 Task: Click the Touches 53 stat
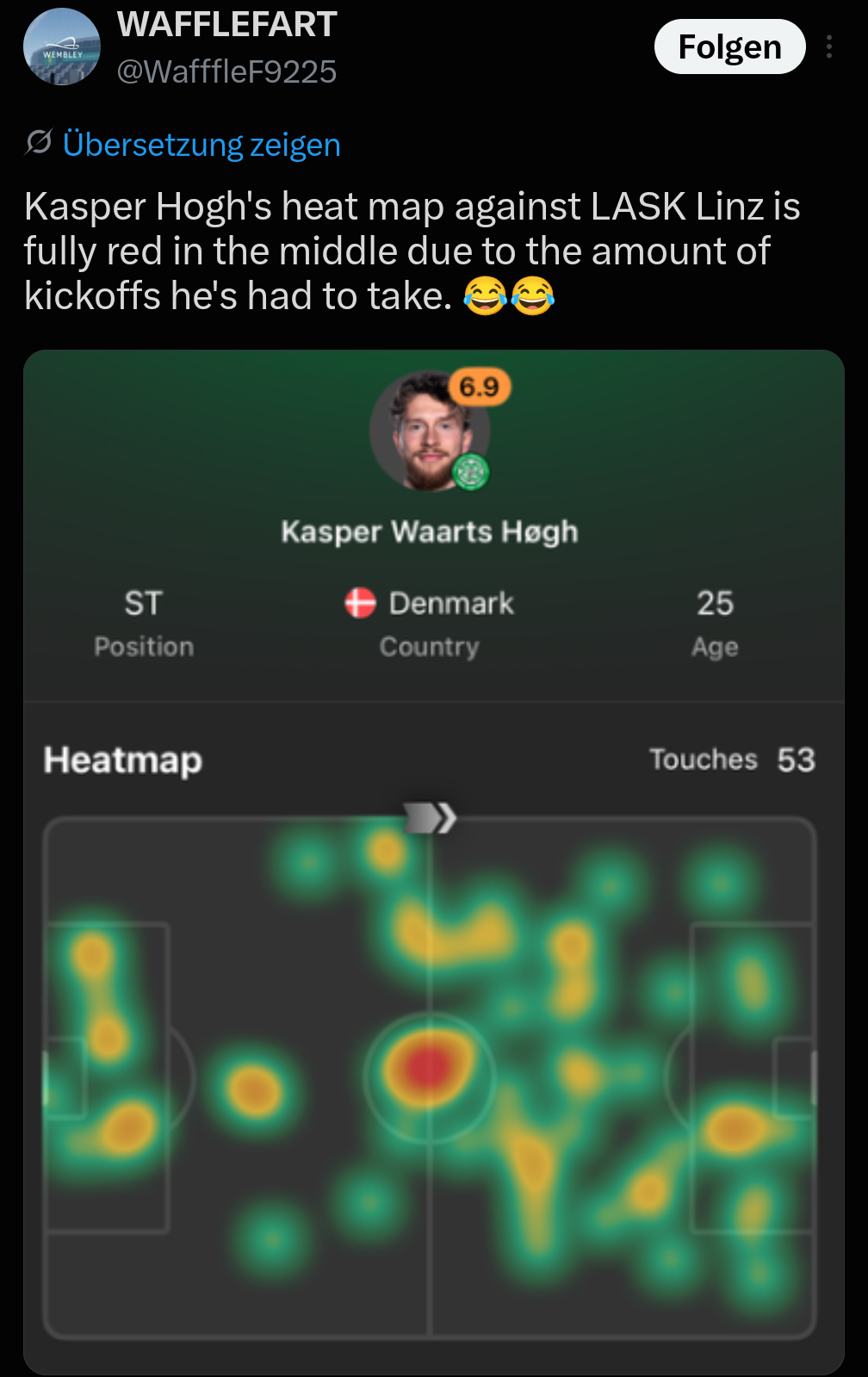click(732, 760)
